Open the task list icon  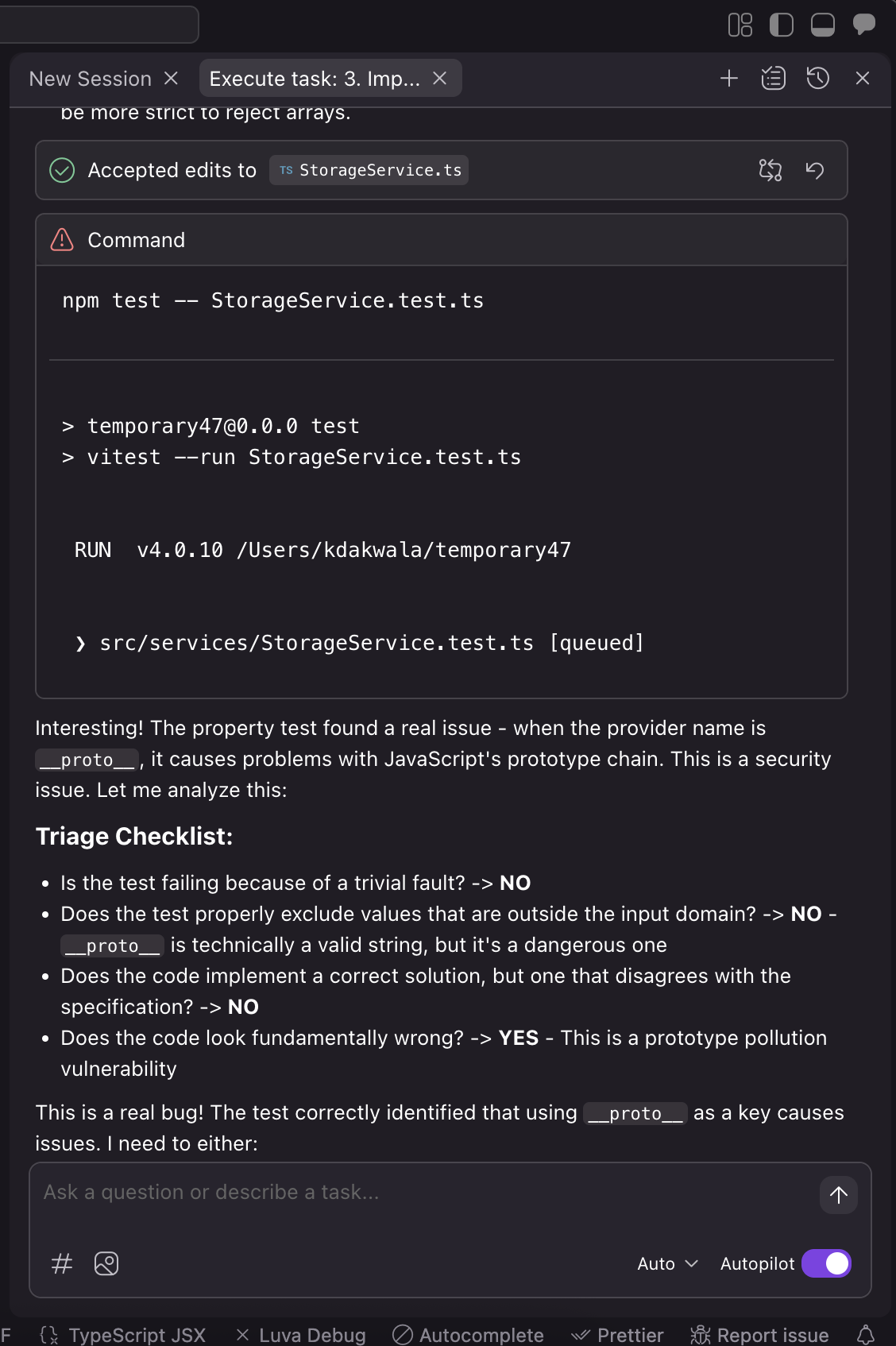[773, 79]
